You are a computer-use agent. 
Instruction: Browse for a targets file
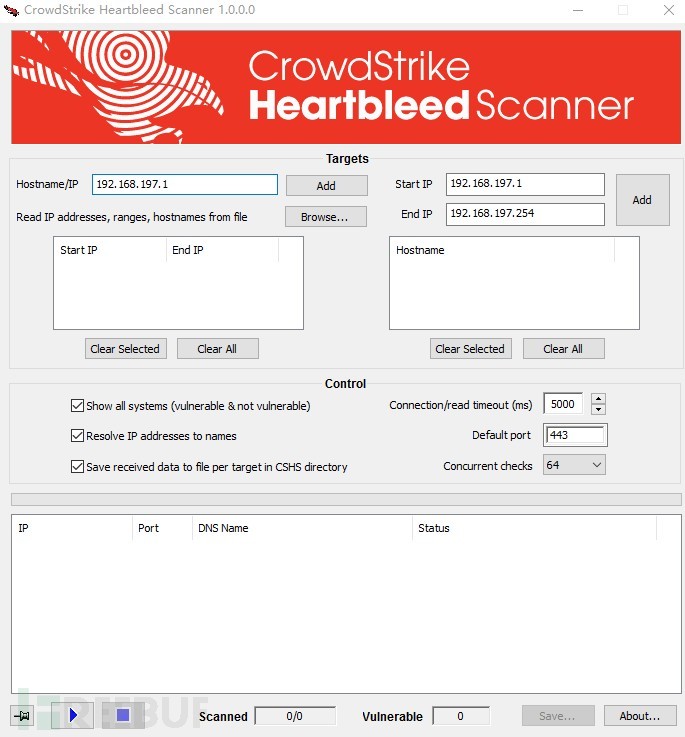325,217
